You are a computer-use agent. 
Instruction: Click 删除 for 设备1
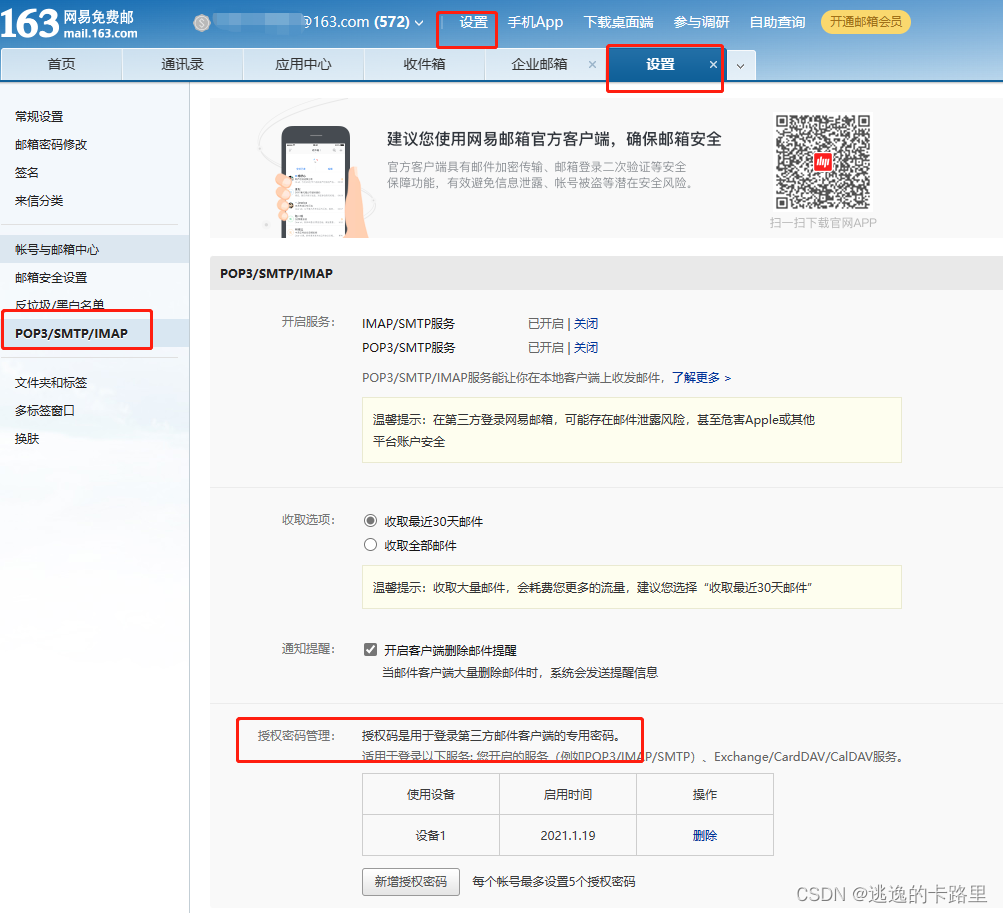tap(705, 836)
